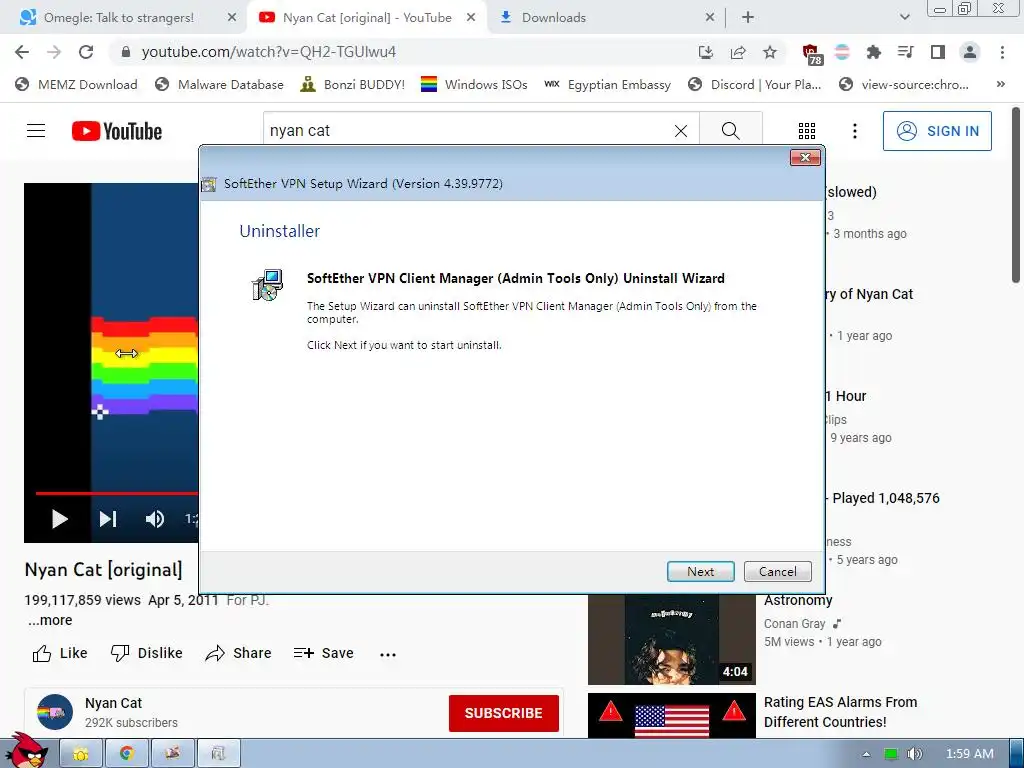Open the Chrome profile avatar
The height and width of the screenshot is (768, 1024).
pyautogui.click(x=970, y=52)
